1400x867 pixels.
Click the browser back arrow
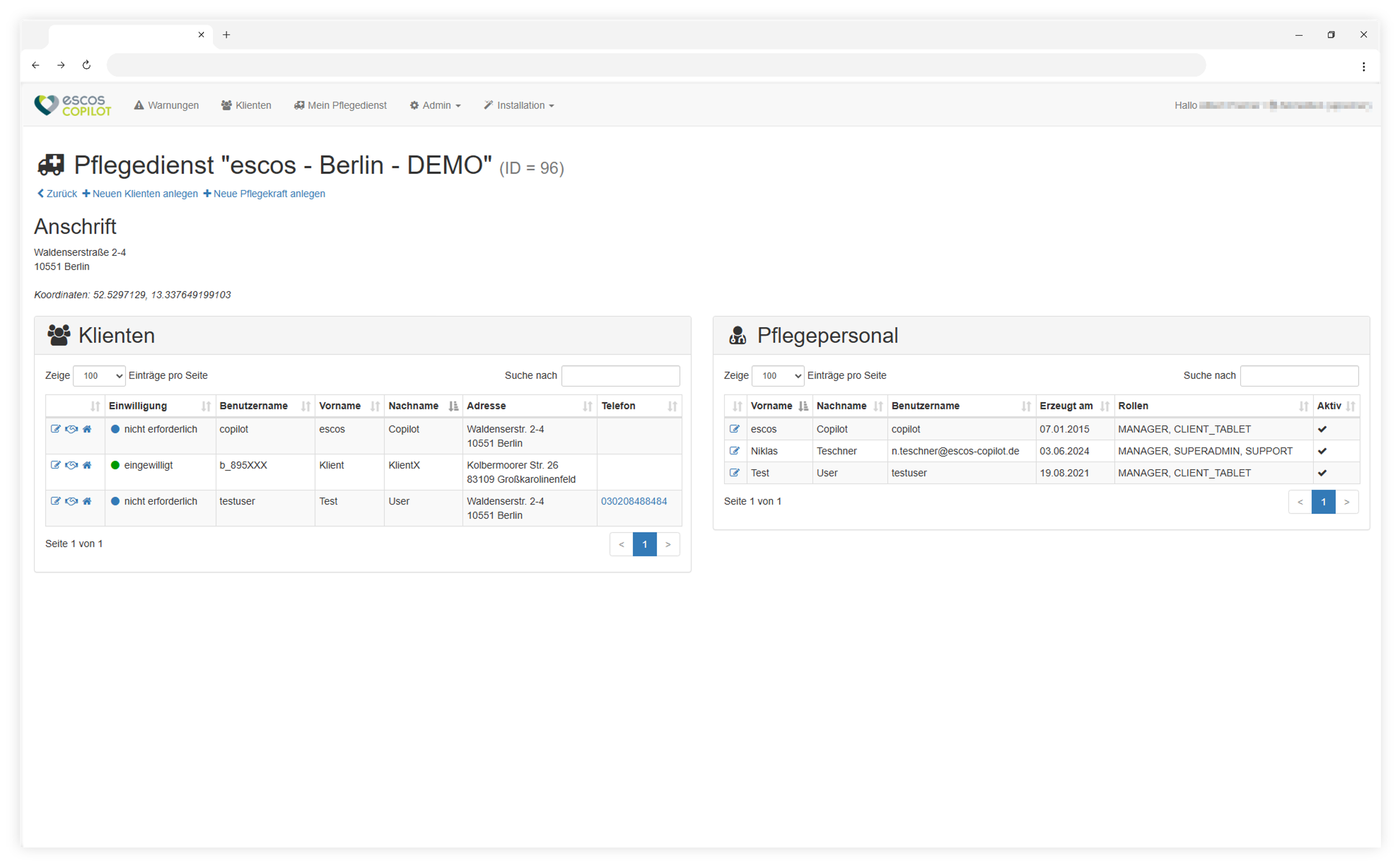coord(36,65)
